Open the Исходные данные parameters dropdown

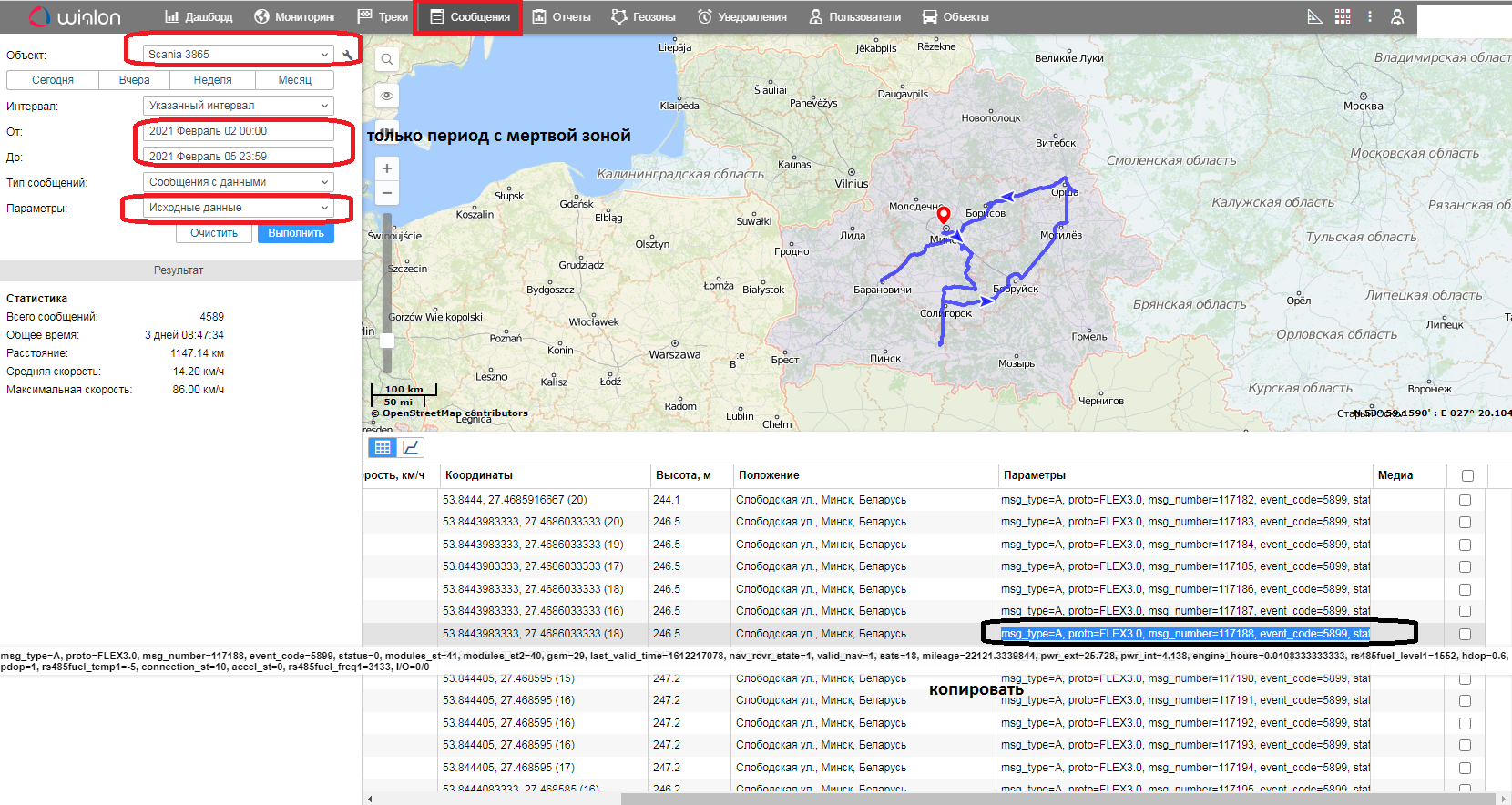pyautogui.click(x=239, y=208)
